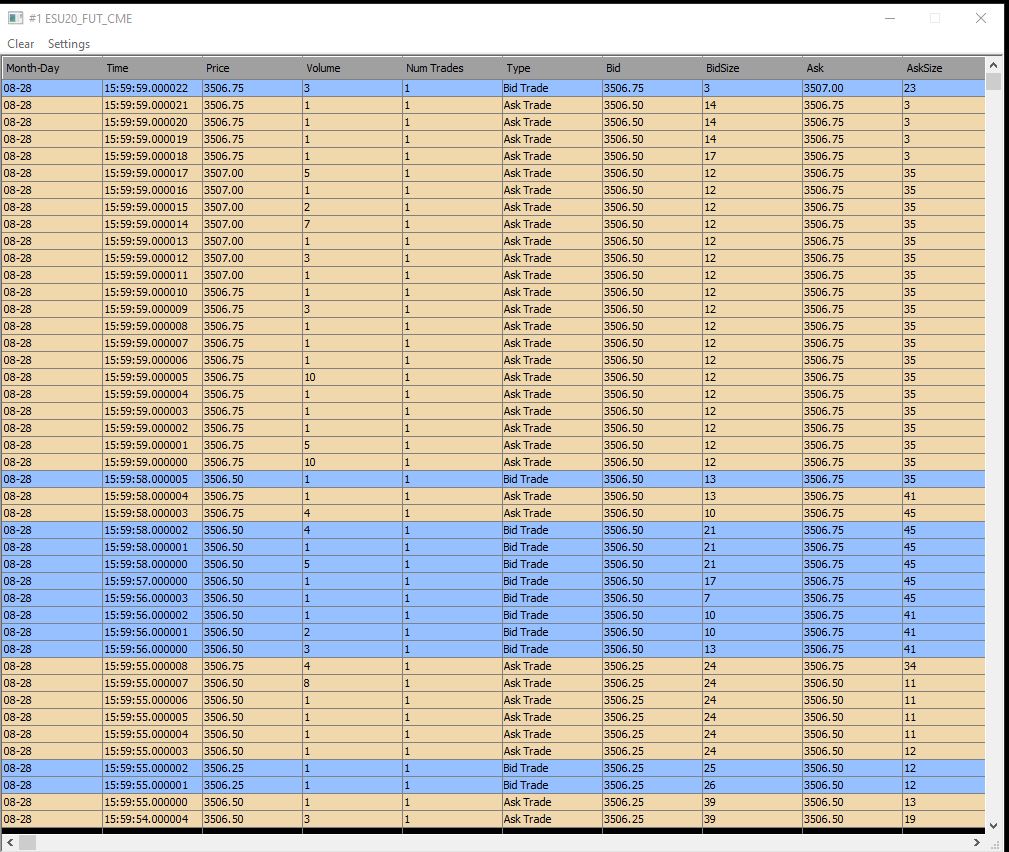1009x852 pixels.
Task: Click the Num Trades column header
Action: [452, 68]
